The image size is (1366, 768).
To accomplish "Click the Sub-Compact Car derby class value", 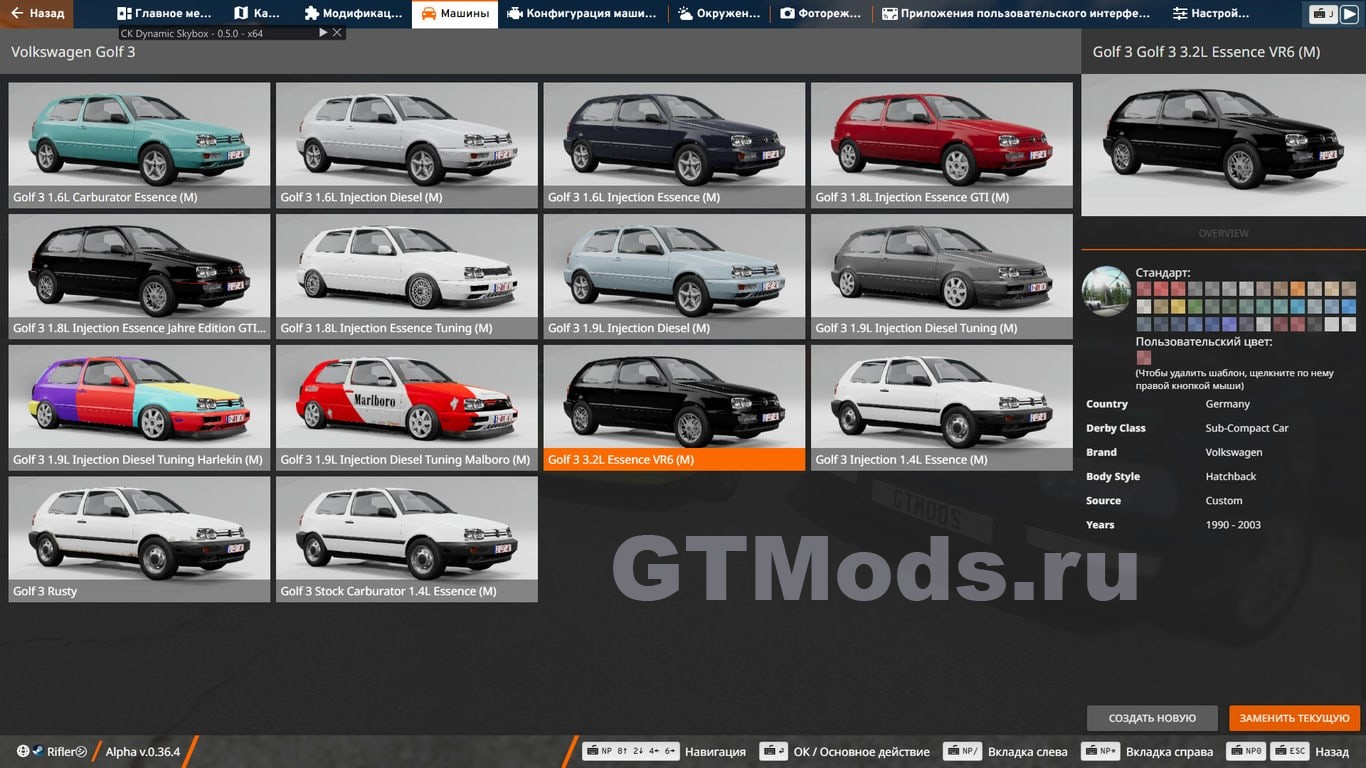I will pyautogui.click(x=1247, y=428).
